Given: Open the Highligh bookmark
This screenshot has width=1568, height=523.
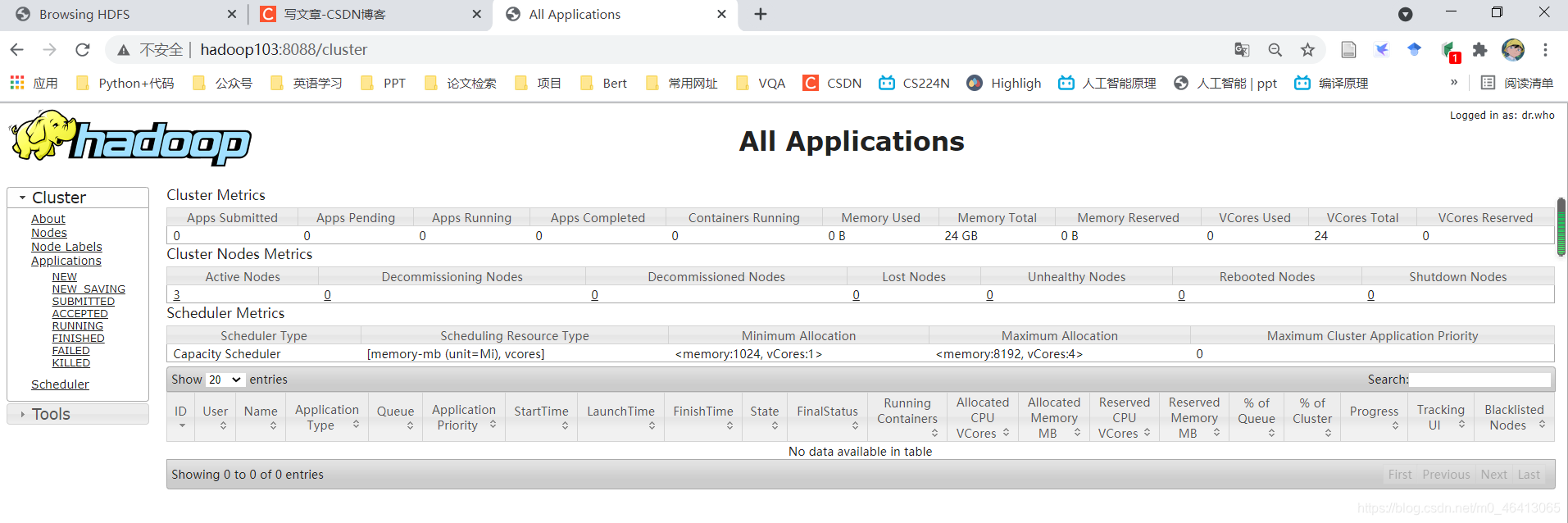Looking at the screenshot, I should tap(1004, 83).
